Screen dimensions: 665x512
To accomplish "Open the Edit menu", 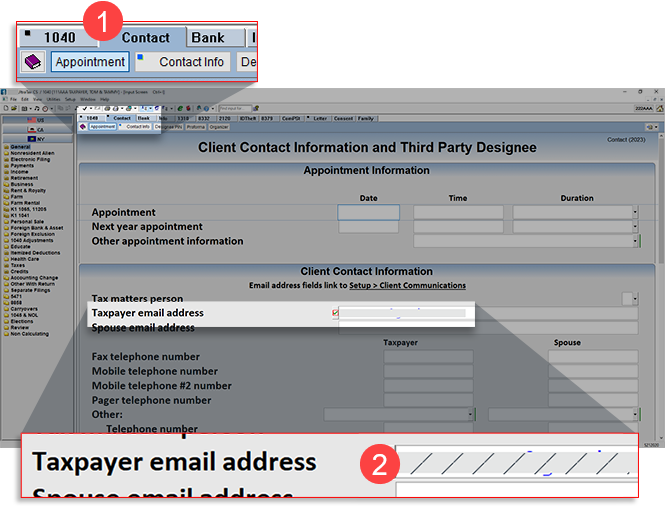I will [x=25, y=99].
